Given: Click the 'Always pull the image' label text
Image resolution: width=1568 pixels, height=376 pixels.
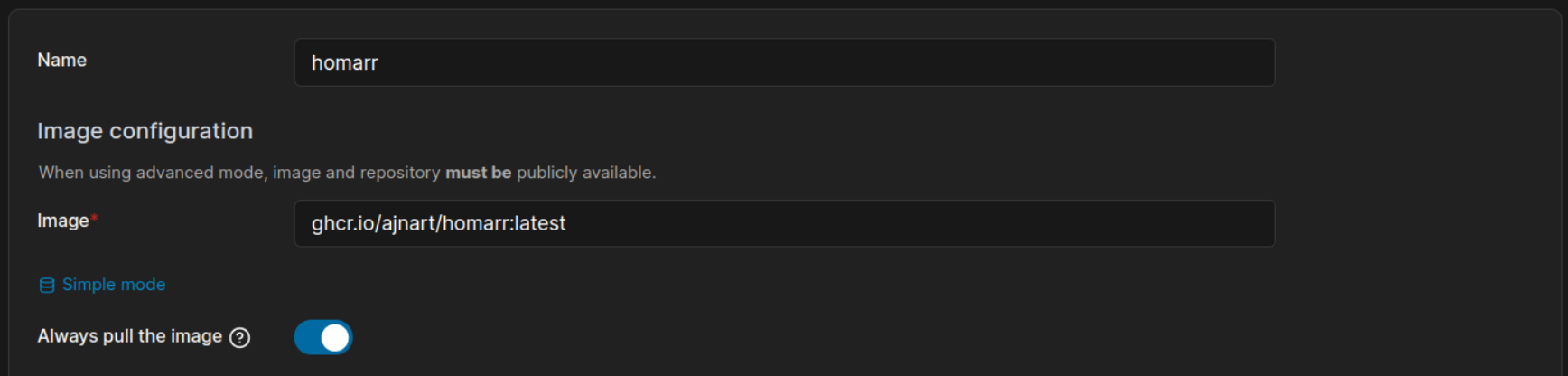Looking at the screenshot, I should (129, 336).
